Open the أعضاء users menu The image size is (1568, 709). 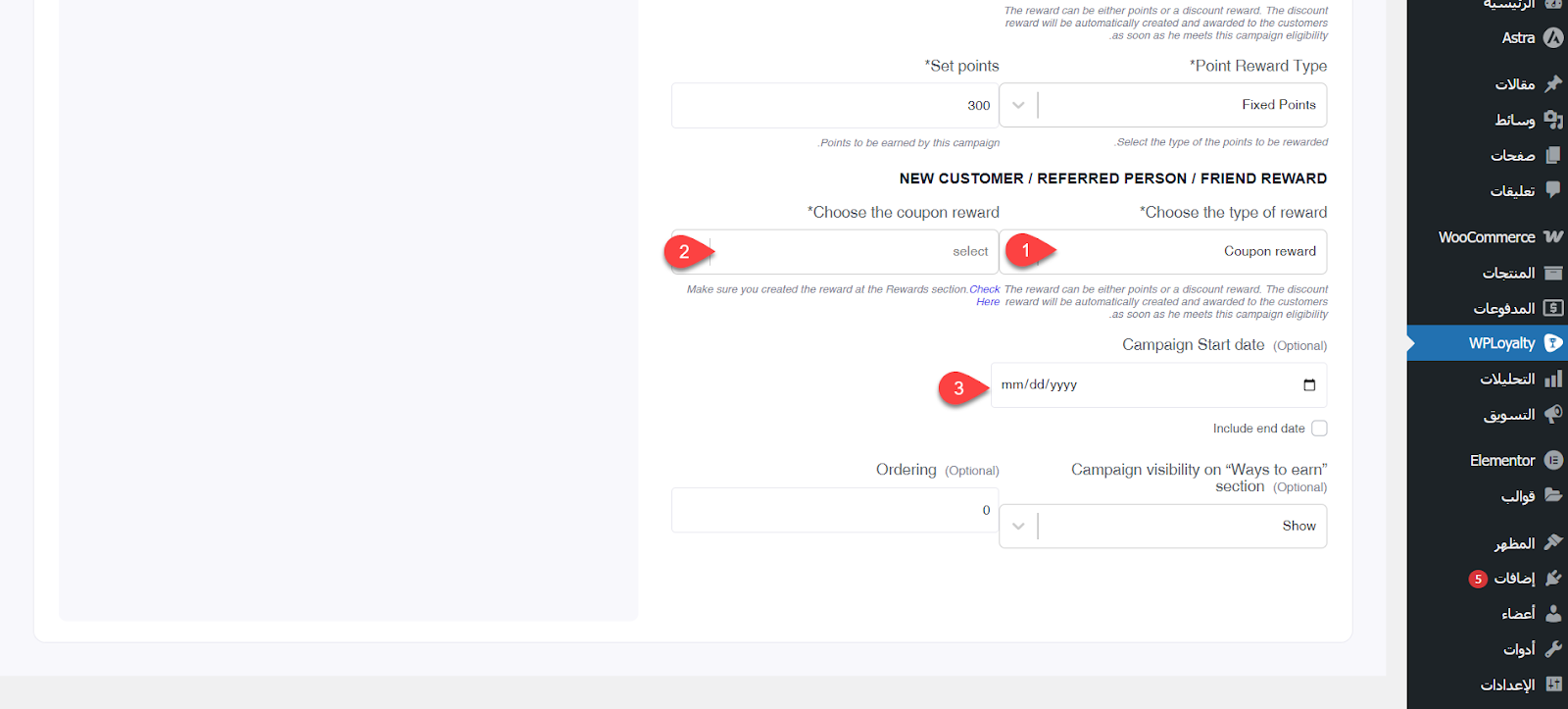coord(1487,613)
